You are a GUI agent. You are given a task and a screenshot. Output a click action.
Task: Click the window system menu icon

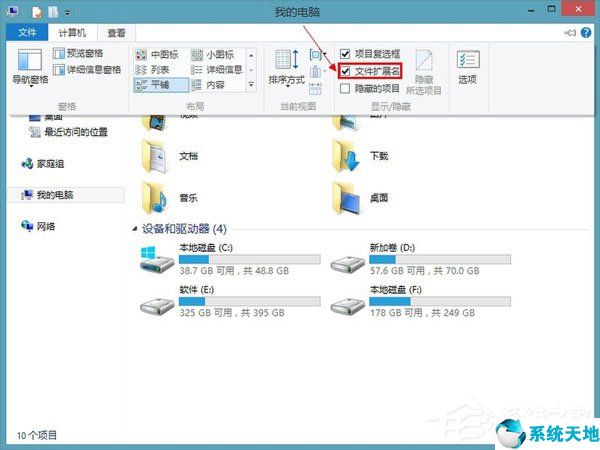point(13,11)
